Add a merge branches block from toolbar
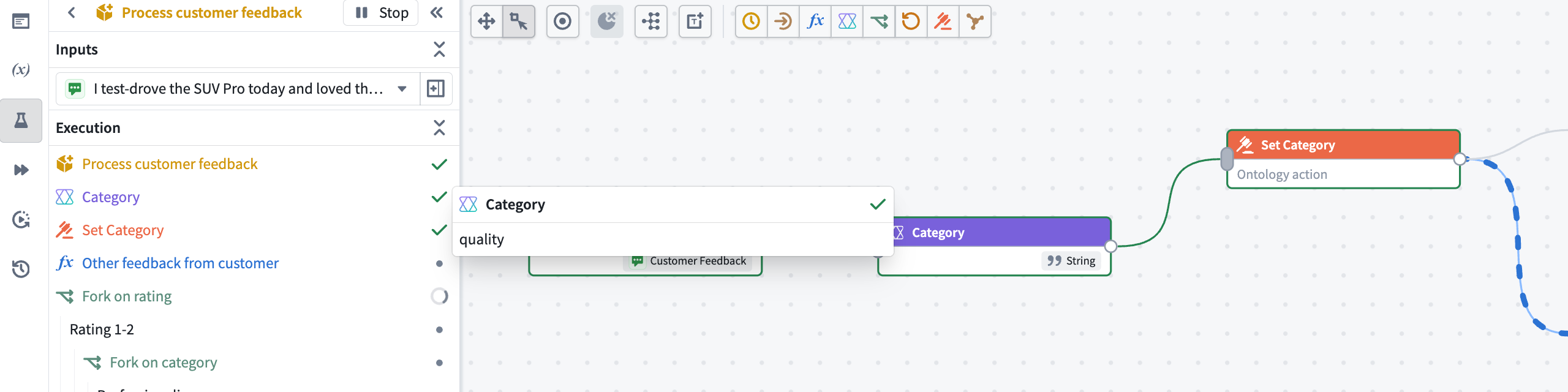The height and width of the screenshot is (392, 1568). pyautogui.click(x=974, y=21)
